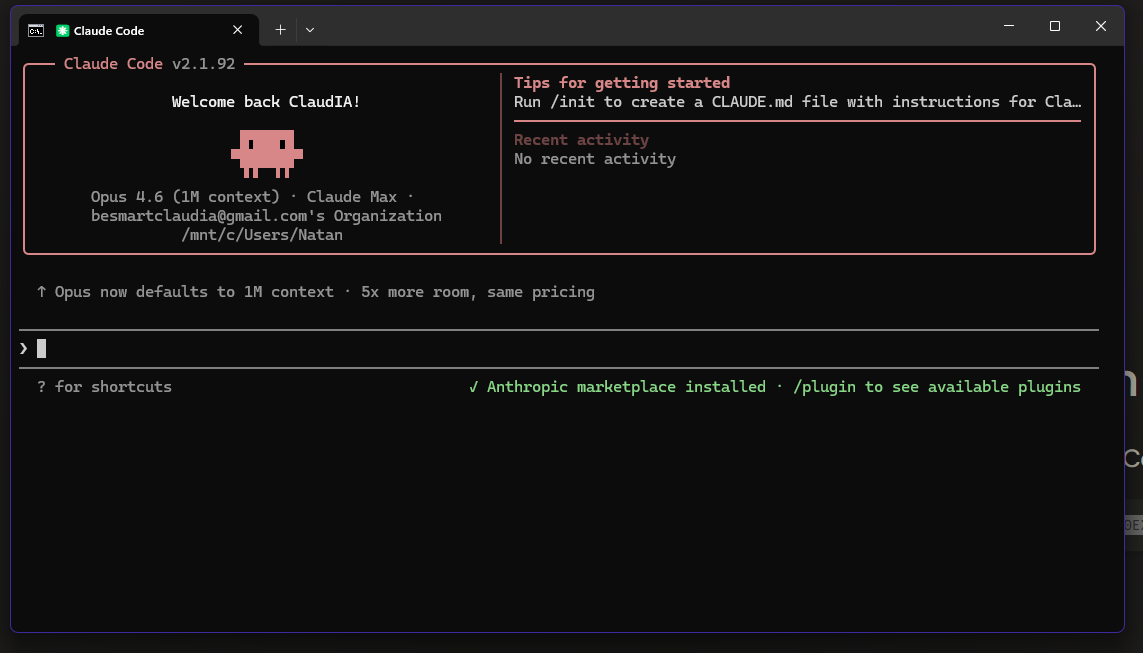Viewport: 1143px width, 653px height.
Task: Click the prompt chevron symbol
Action: point(24,348)
